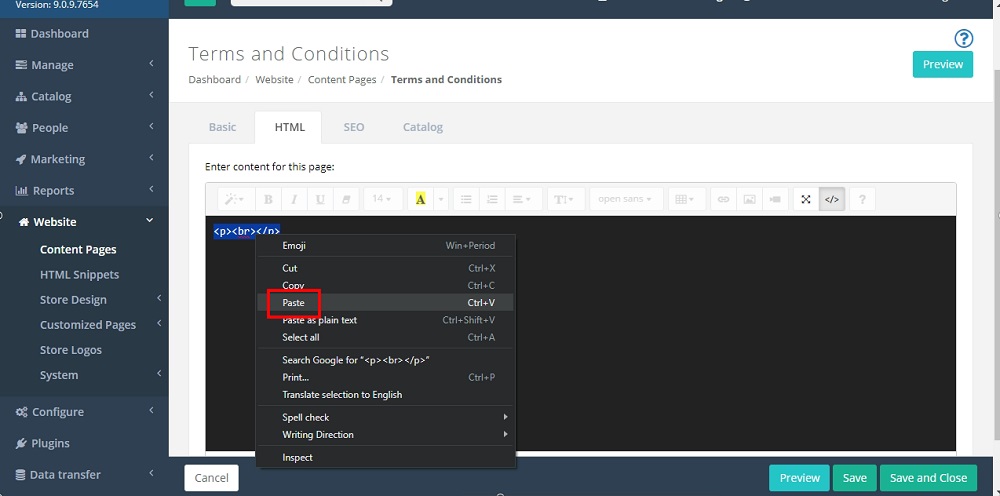Expand the People sidebar menu
Image resolution: width=1000 pixels, height=496 pixels.
84,128
